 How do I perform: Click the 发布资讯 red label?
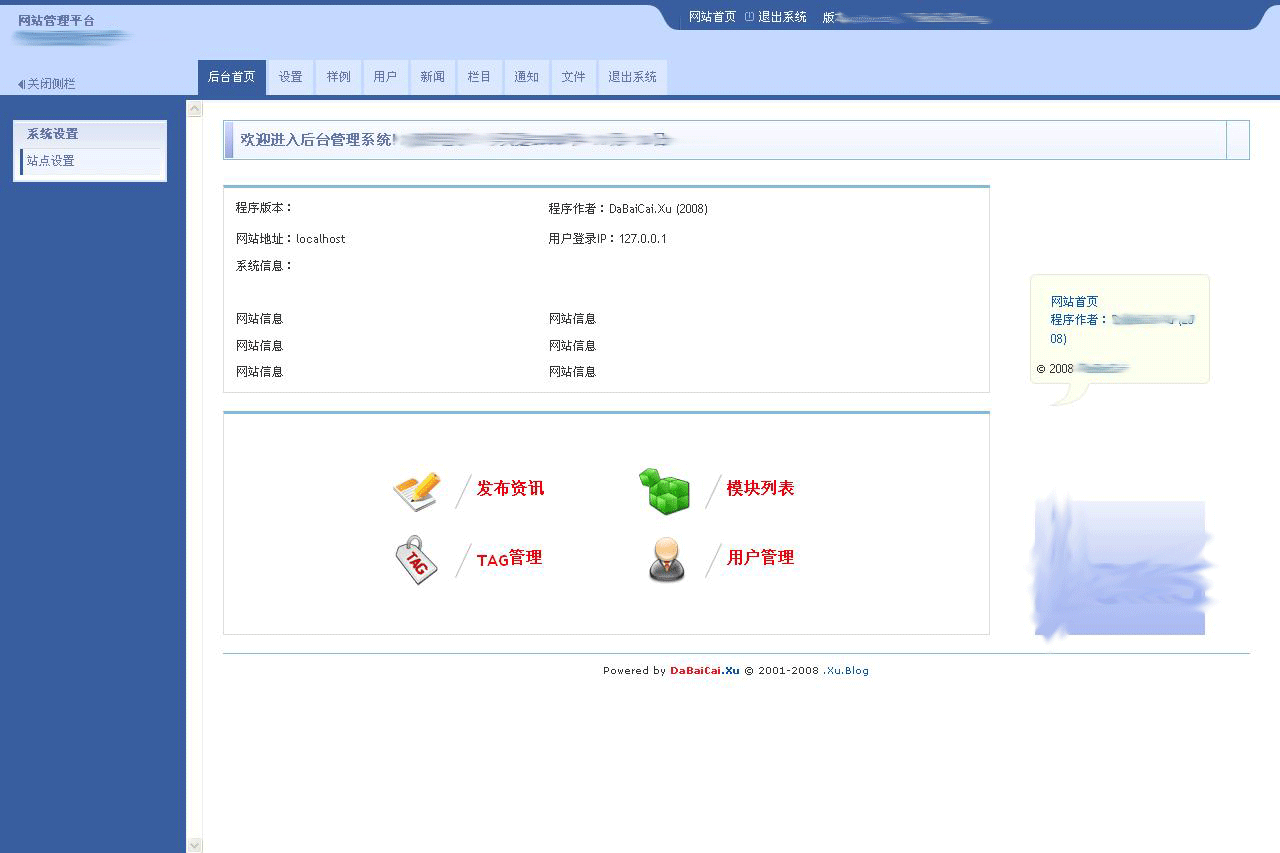point(510,489)
